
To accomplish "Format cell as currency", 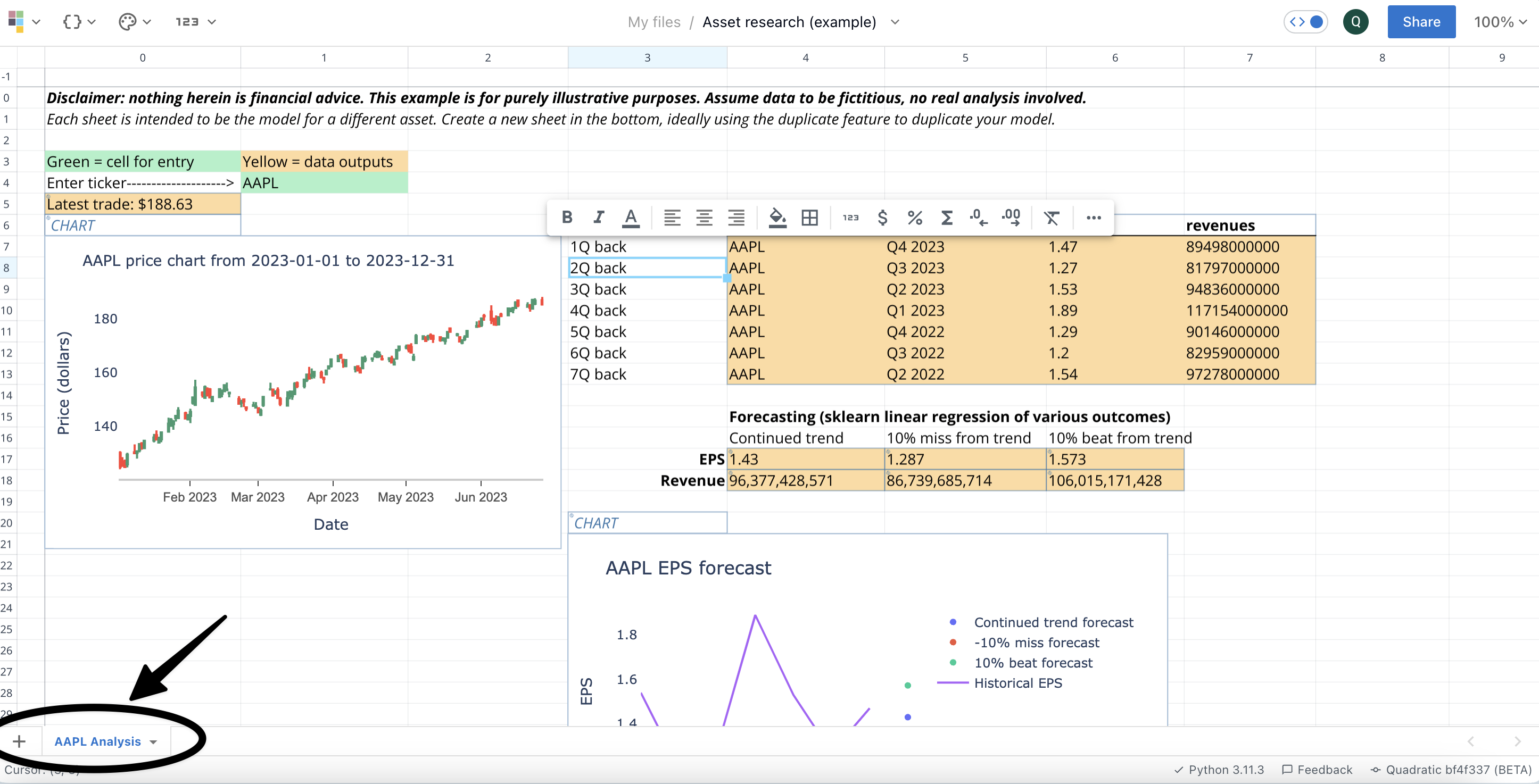I will click(x=882, y=218).
